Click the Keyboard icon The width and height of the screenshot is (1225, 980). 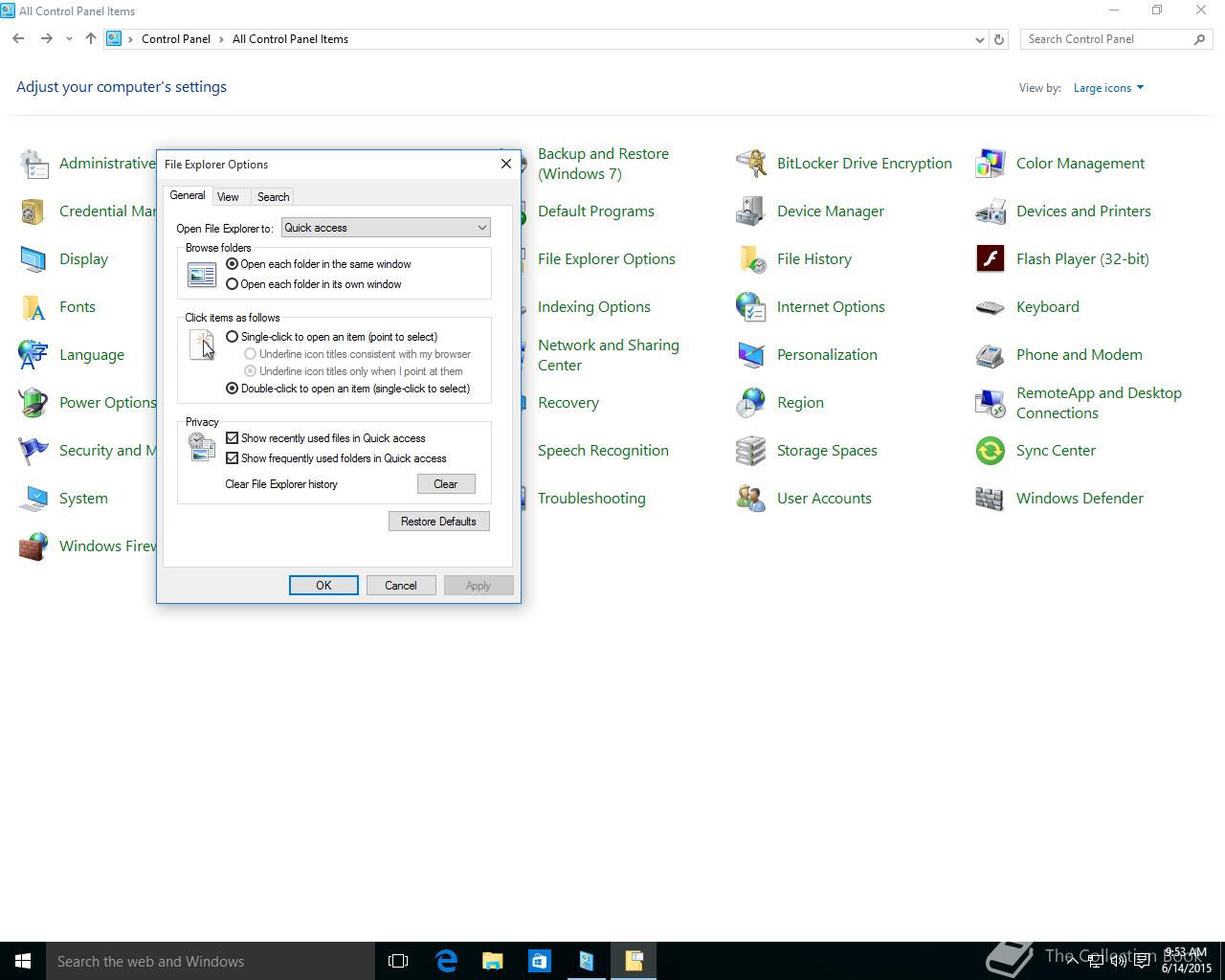click(990, 307)
